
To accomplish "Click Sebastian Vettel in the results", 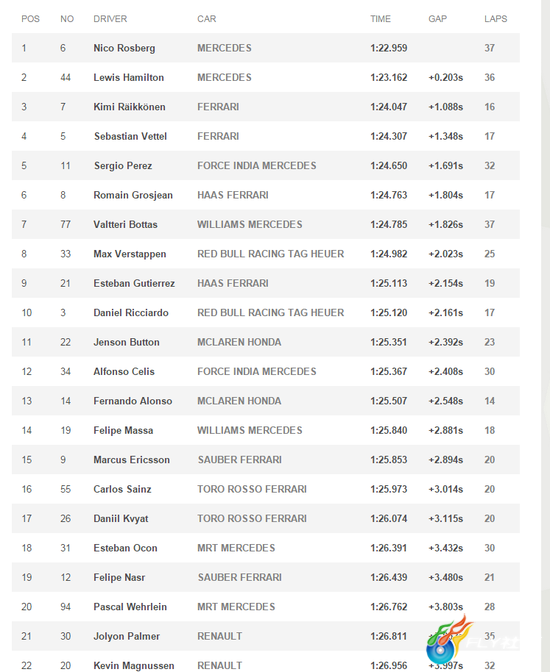I will (130, 136).
